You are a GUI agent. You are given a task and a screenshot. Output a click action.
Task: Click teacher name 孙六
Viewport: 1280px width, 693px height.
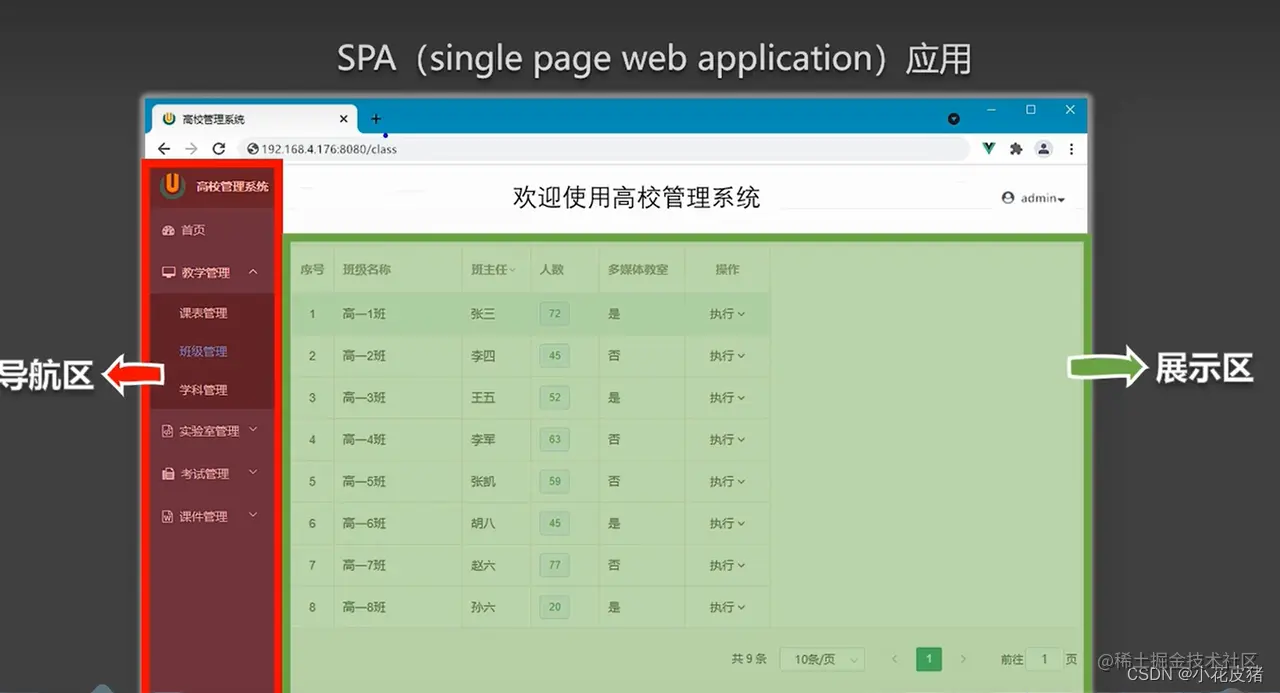click(x=483, y=608)
